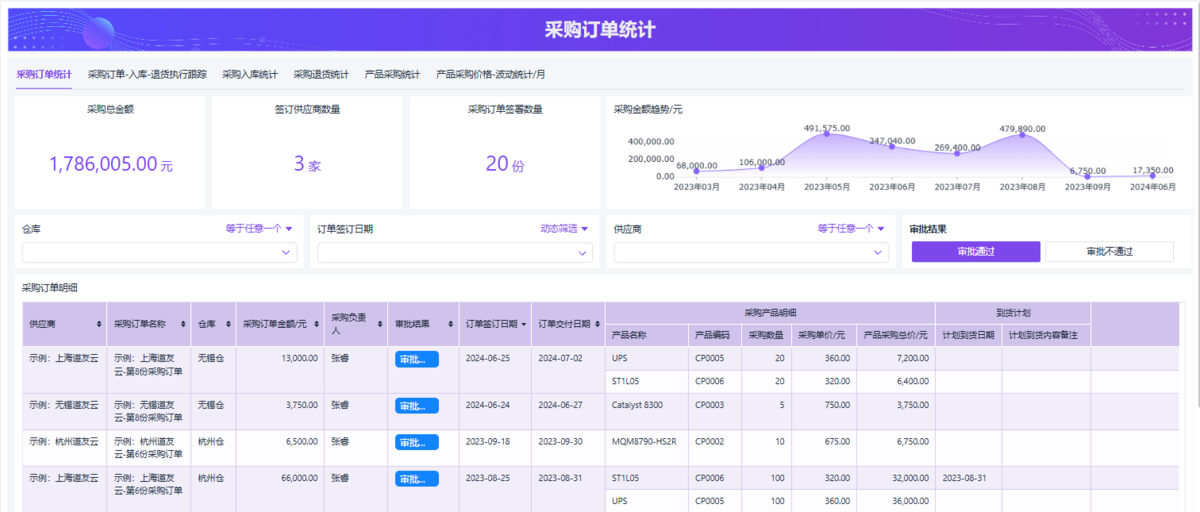The image size is (1200, 512).
Task: Sort table by 供应商 column sort icon
Action: coord(98,324)
